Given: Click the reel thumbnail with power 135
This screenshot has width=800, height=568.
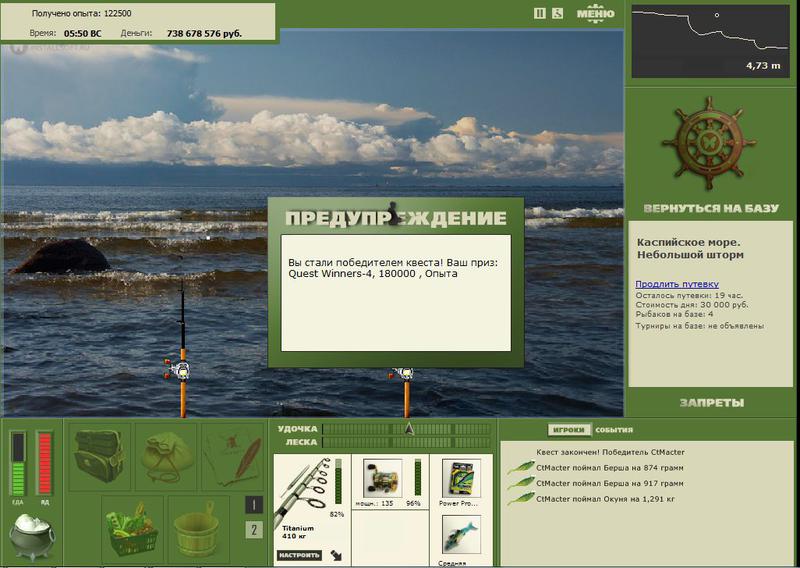Looking at the screenshot, I should 382,479.
